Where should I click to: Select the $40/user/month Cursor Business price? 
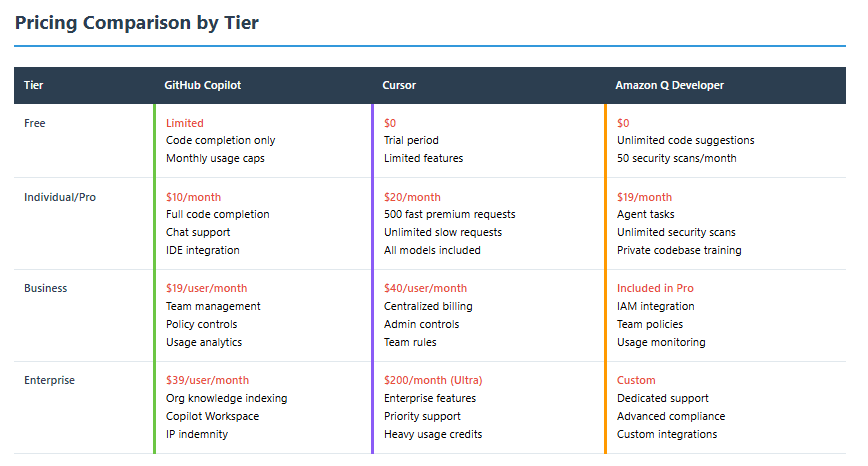click(x=425, y=288)
